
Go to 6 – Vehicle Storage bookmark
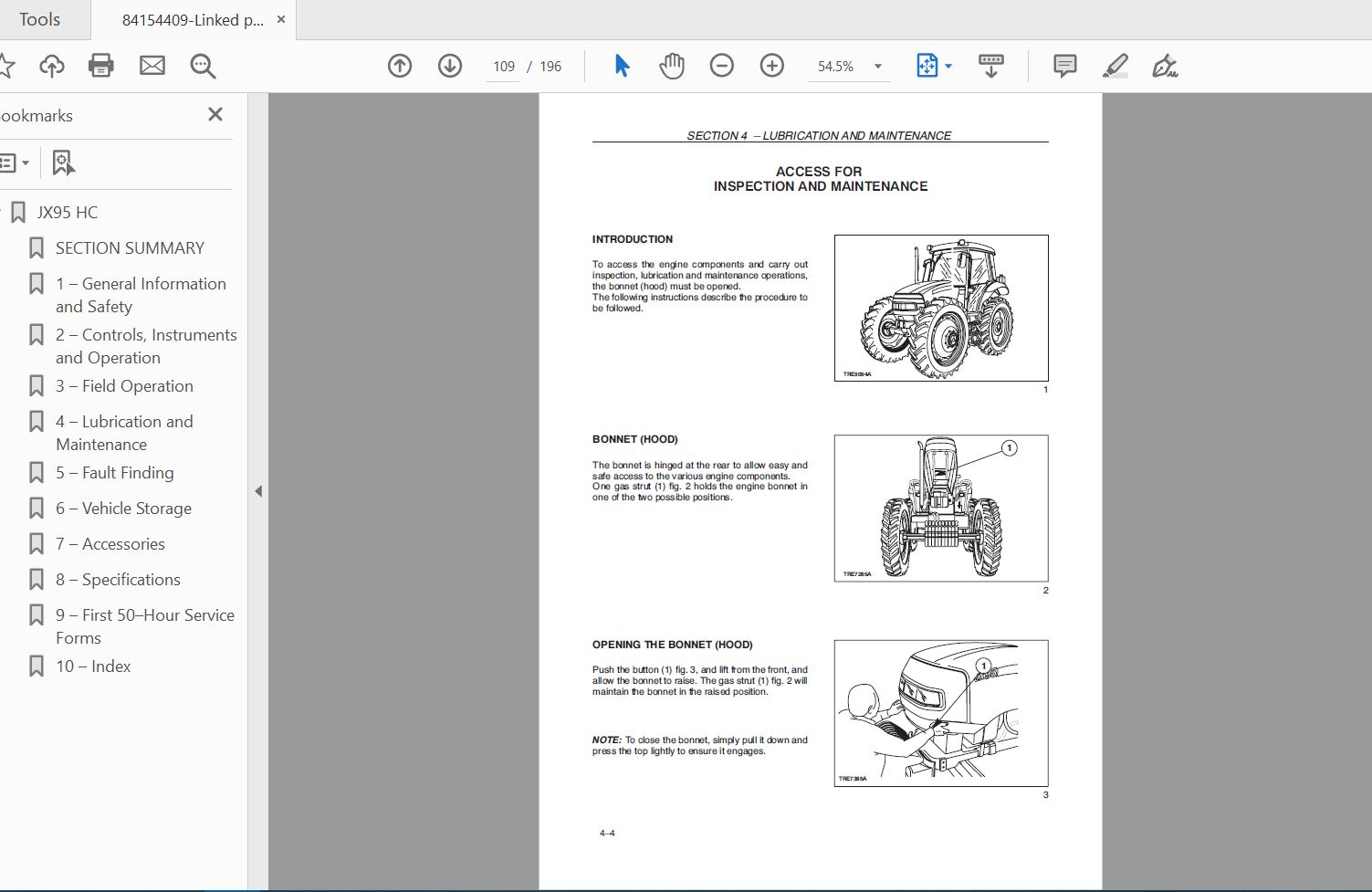[123, 509]
